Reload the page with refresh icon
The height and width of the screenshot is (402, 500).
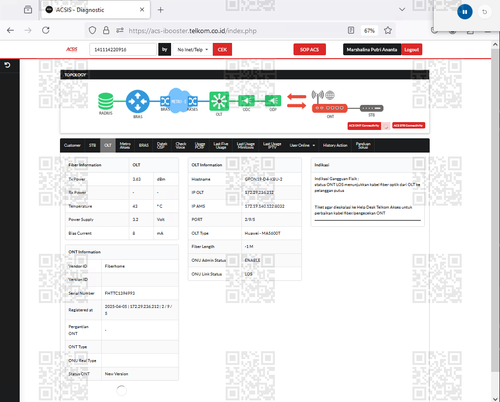pos(46,30)
